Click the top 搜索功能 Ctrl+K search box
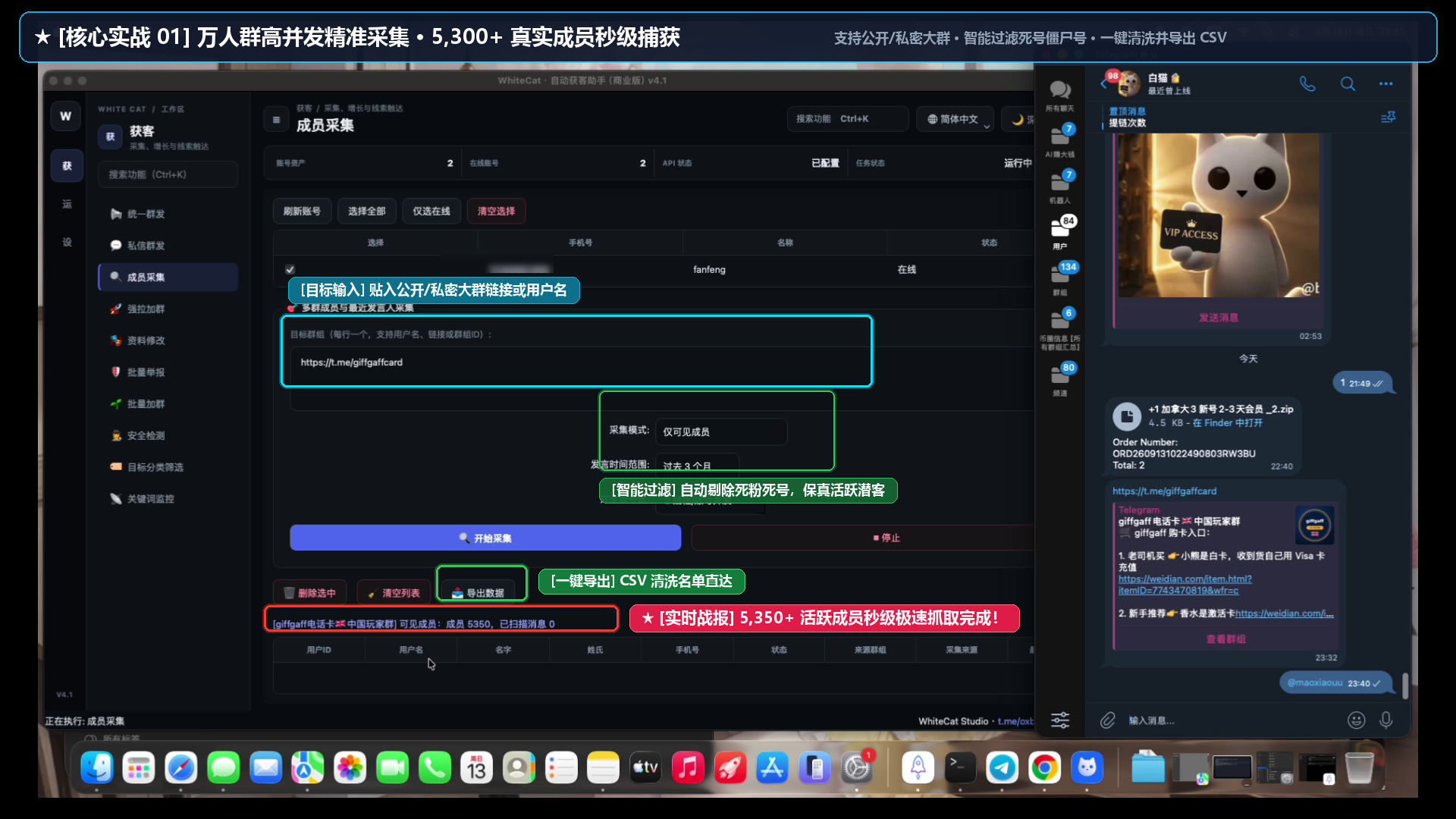The height and width of the screenshot is (819, 1456). (x=847, y=119)
